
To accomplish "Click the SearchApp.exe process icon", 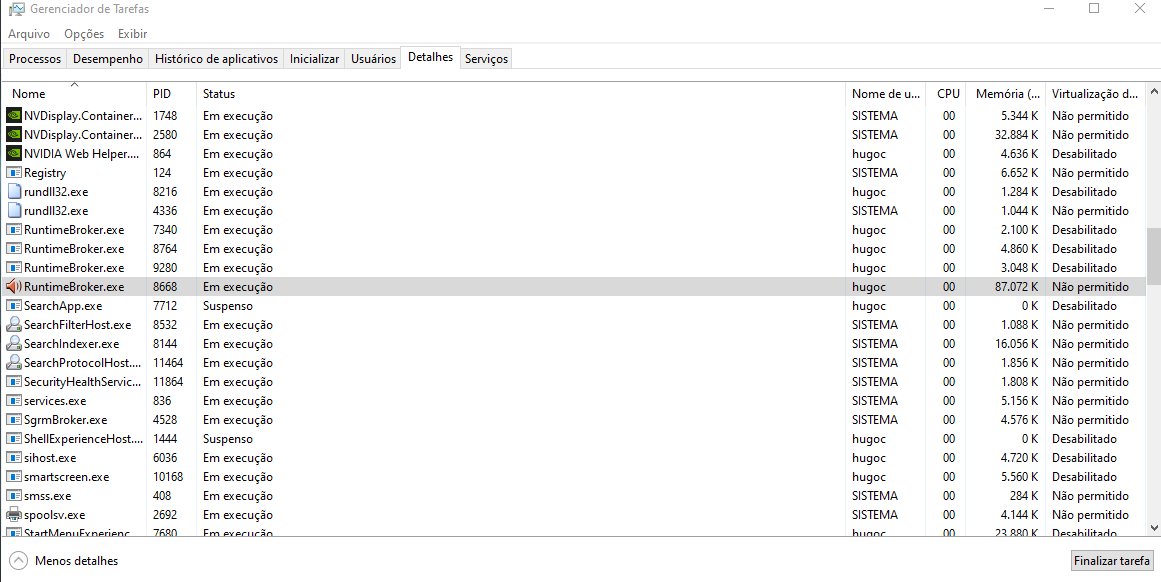I will [14, 306].
